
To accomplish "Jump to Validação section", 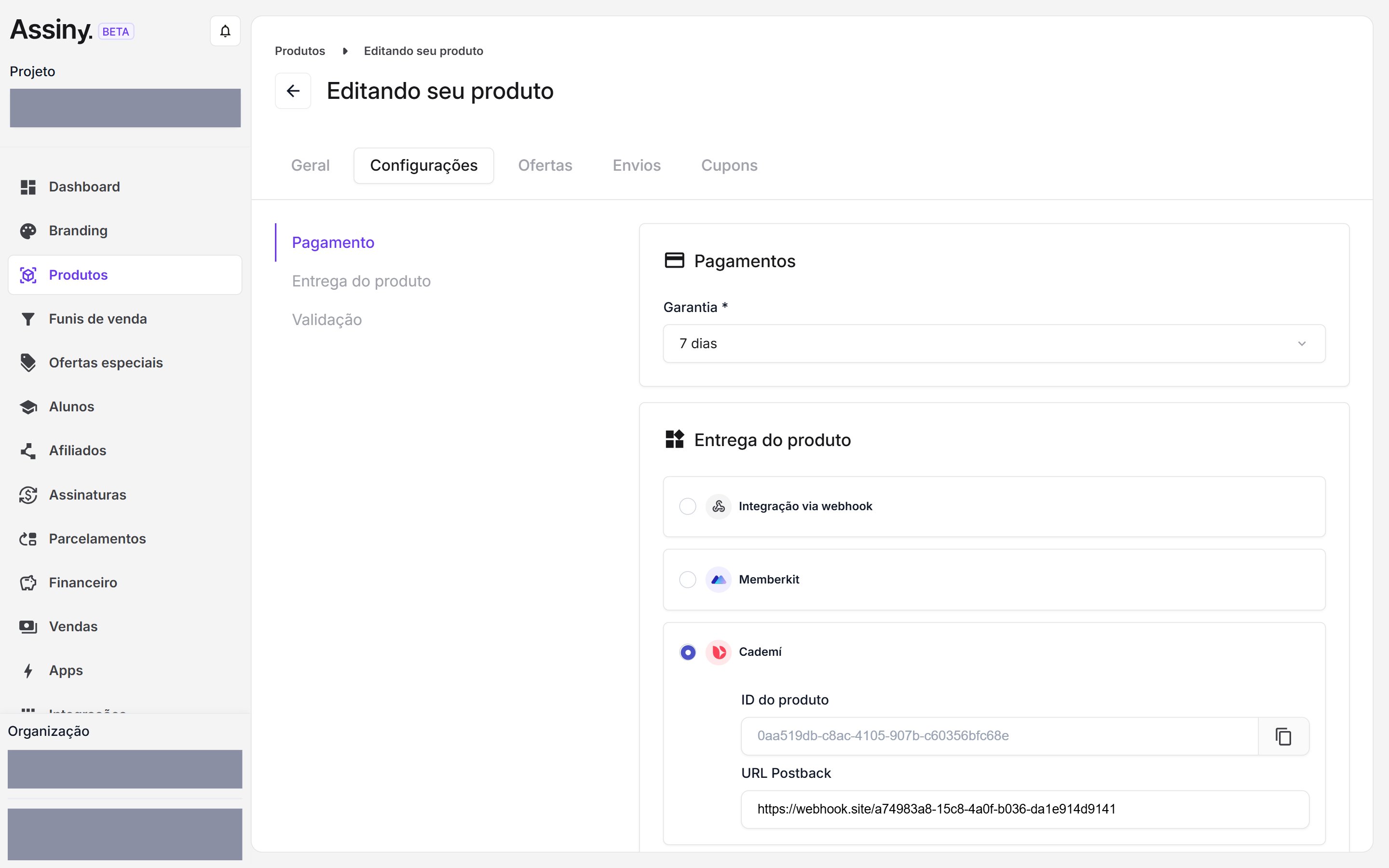I will click(327, 319).
